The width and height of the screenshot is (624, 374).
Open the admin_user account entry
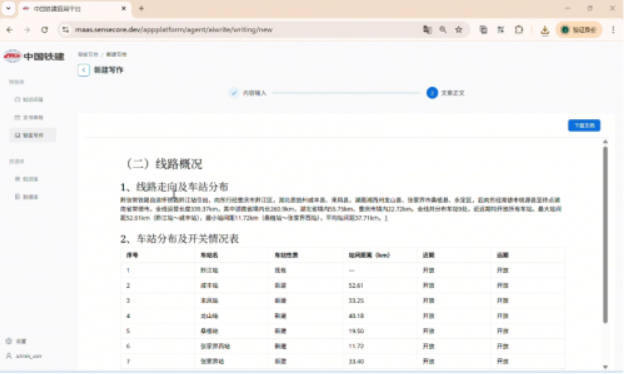point(24,356)
